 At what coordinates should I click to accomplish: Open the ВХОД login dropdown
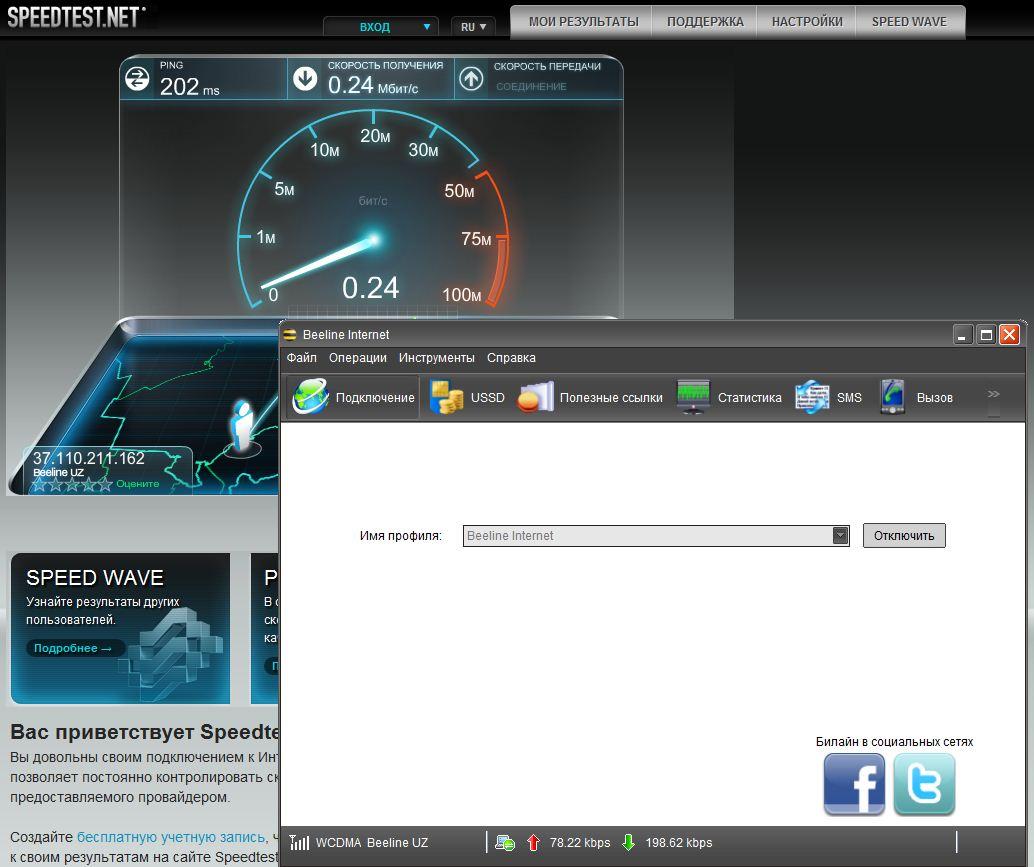381,27
